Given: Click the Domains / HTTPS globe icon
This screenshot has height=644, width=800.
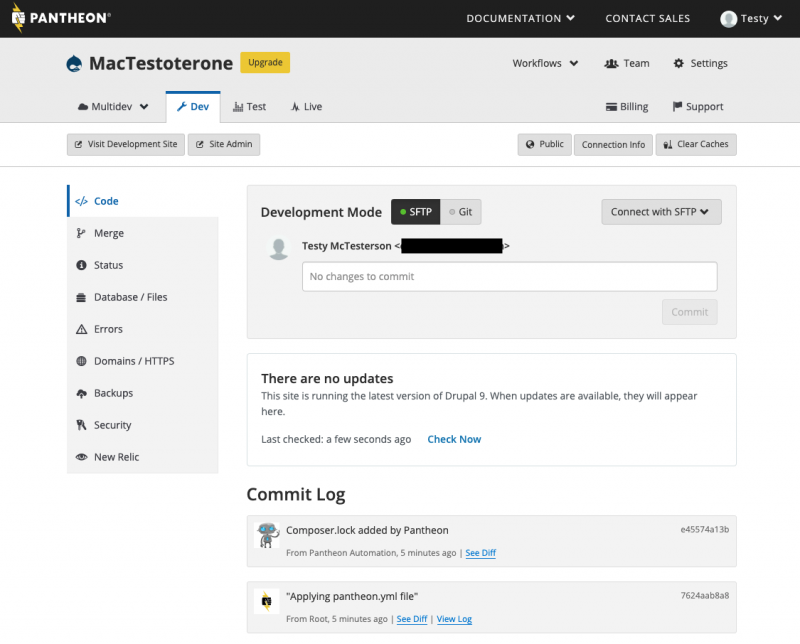Looking at the screenshot, I should point(81,361).
